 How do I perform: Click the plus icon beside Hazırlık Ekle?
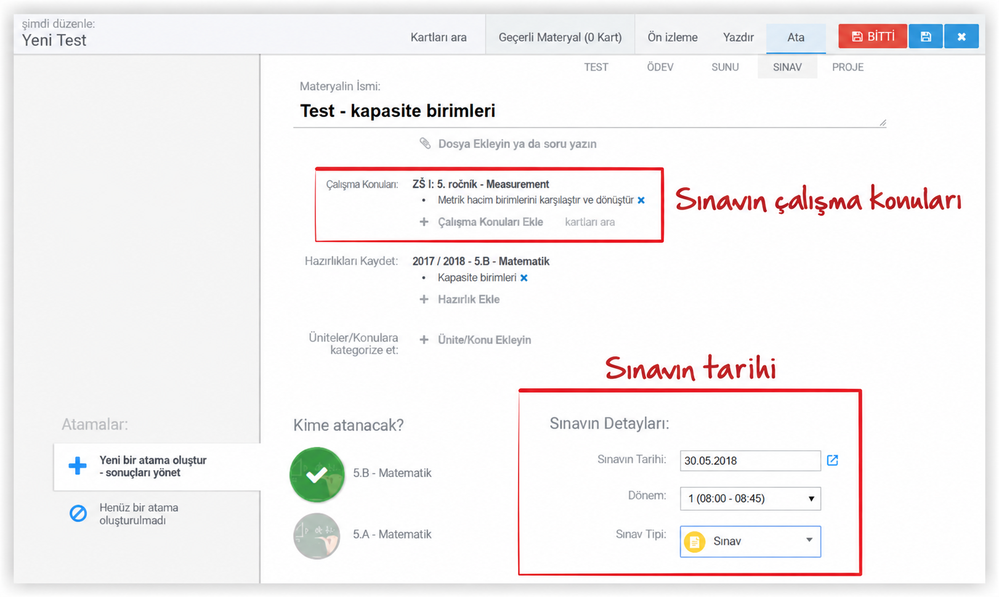(424, 299)
